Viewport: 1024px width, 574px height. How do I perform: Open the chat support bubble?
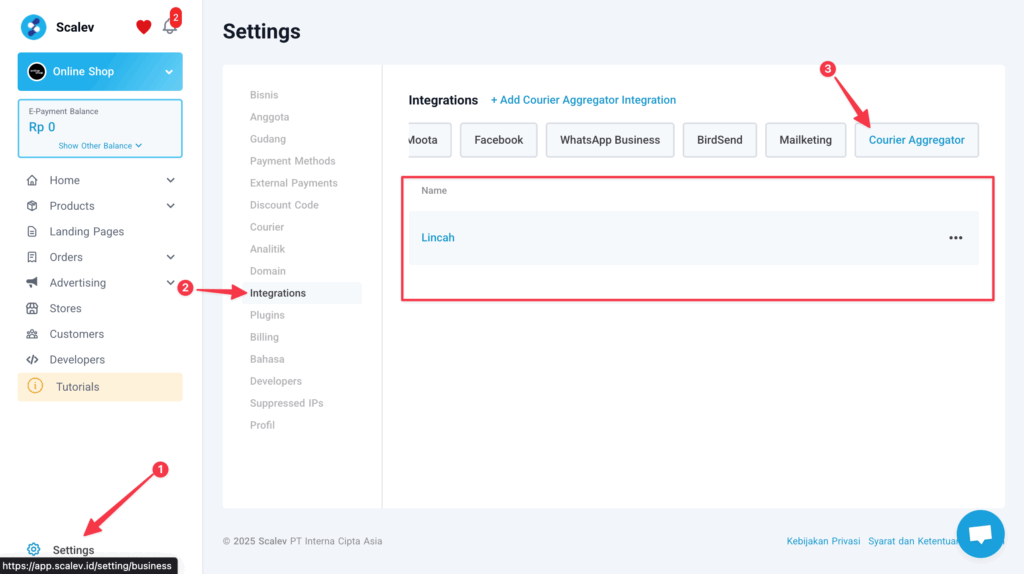pos(980,534)
